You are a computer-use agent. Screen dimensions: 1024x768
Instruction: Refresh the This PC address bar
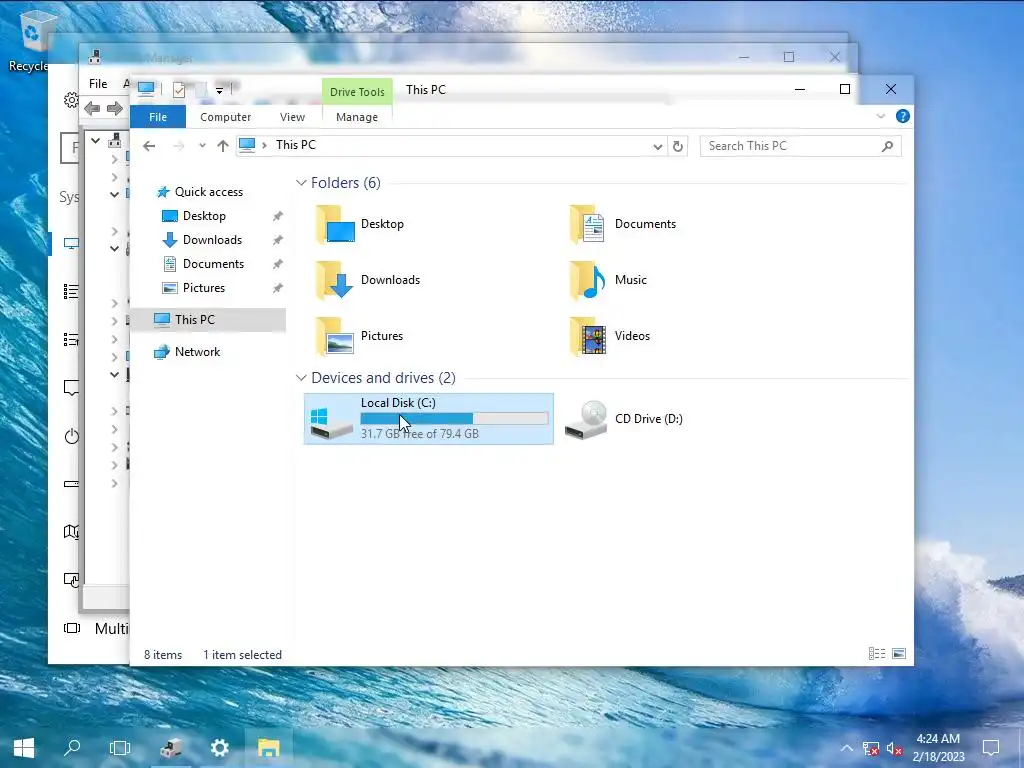tap(678, 146)
